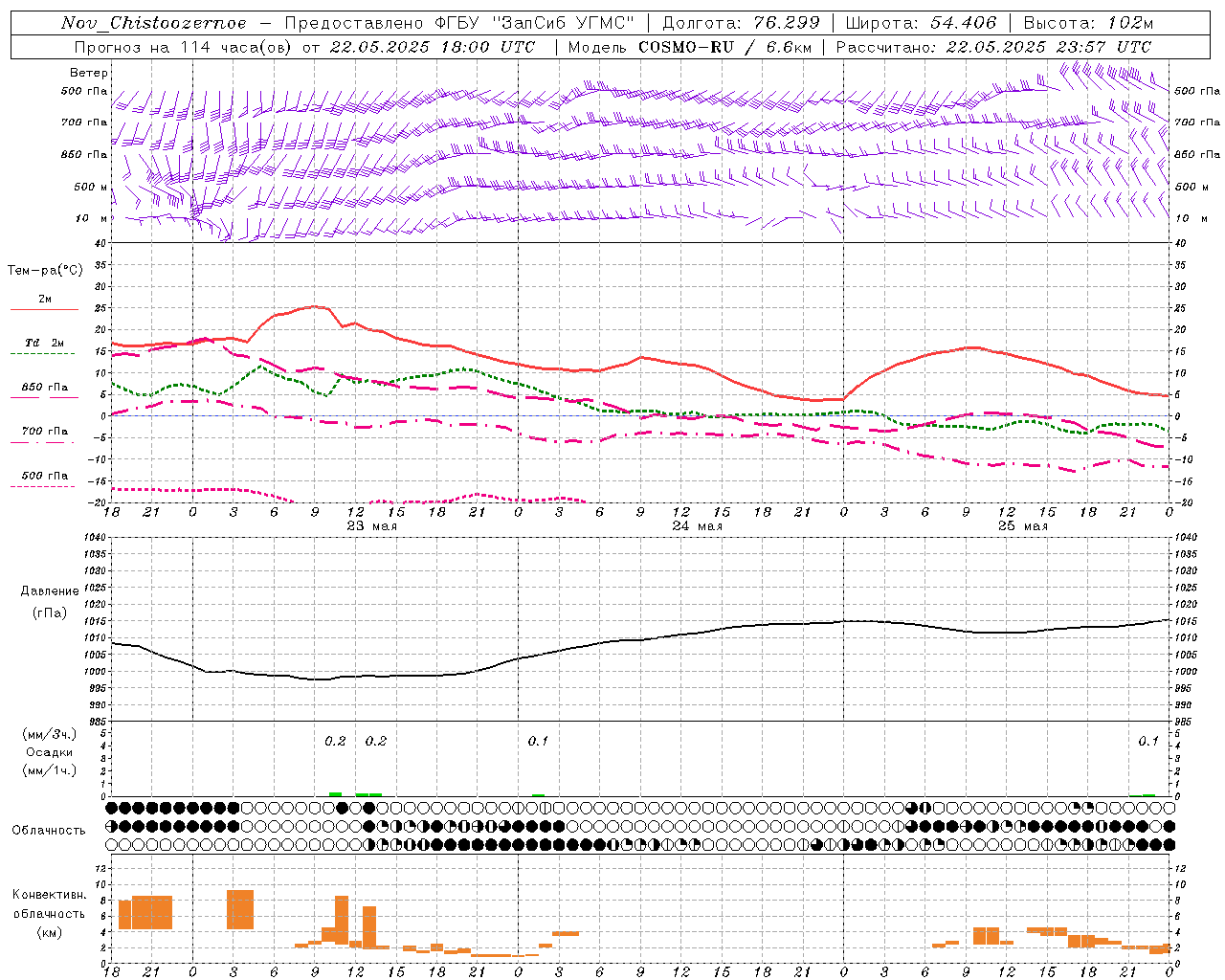Click the tallest orange convective bar near hour 3
1225x980 pixels.
(240, 909)
